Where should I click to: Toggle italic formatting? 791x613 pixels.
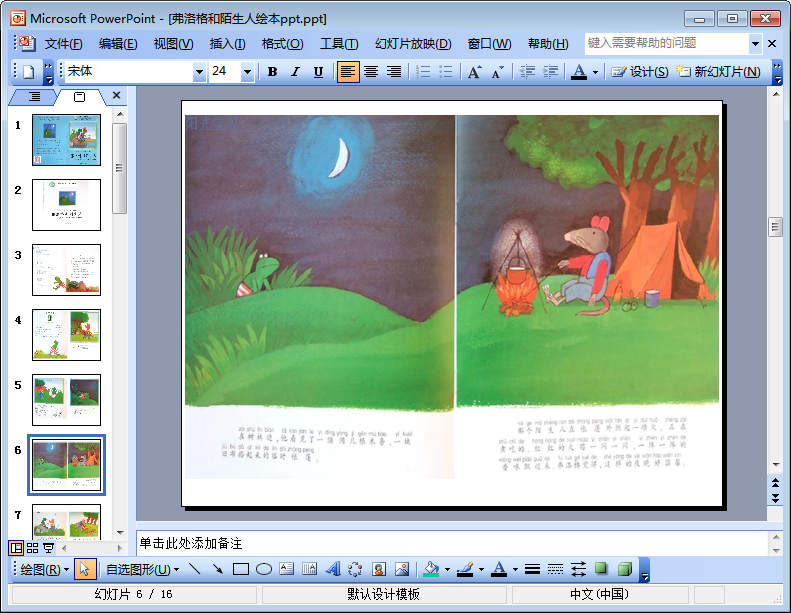(x=296, y=72)
